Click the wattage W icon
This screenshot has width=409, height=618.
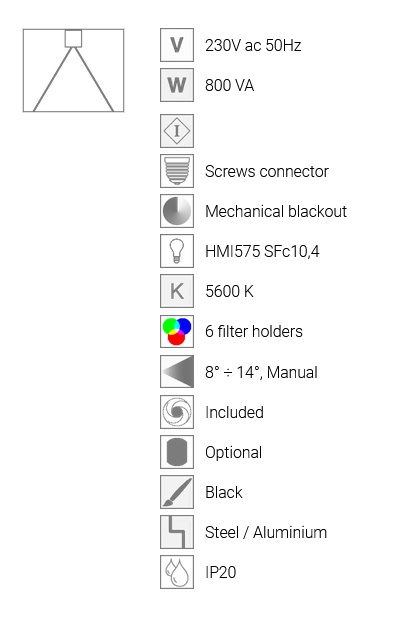click(x=177, y=85)
